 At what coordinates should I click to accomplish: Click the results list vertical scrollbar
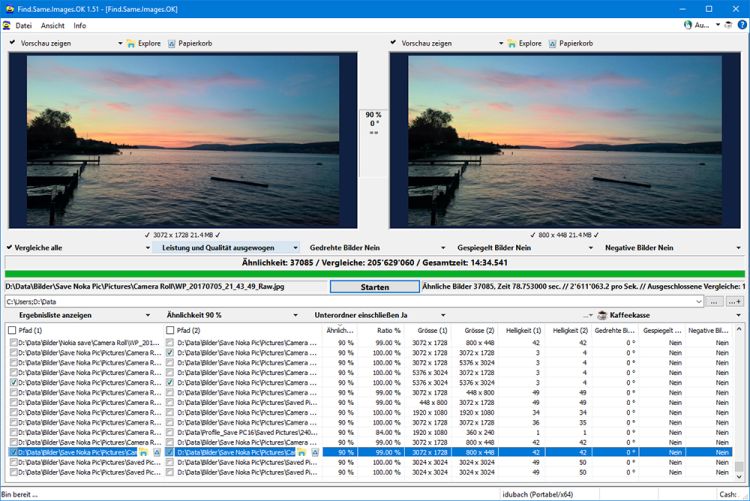point(739,402)
